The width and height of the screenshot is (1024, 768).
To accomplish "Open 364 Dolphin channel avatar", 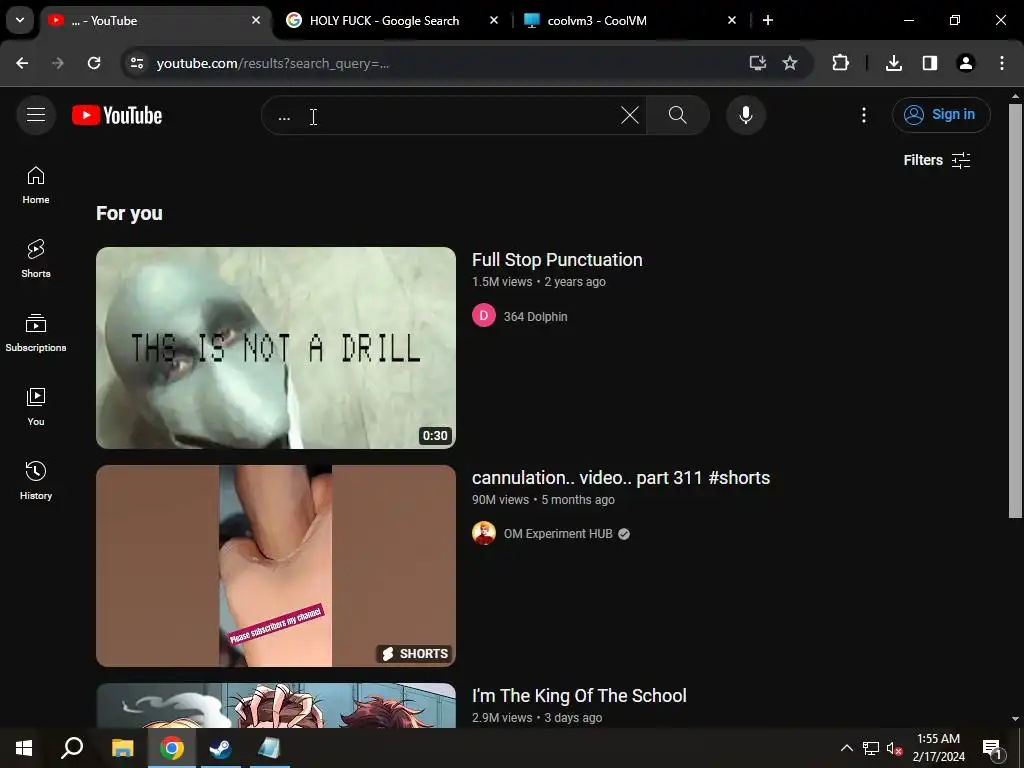I will (484, 315).
